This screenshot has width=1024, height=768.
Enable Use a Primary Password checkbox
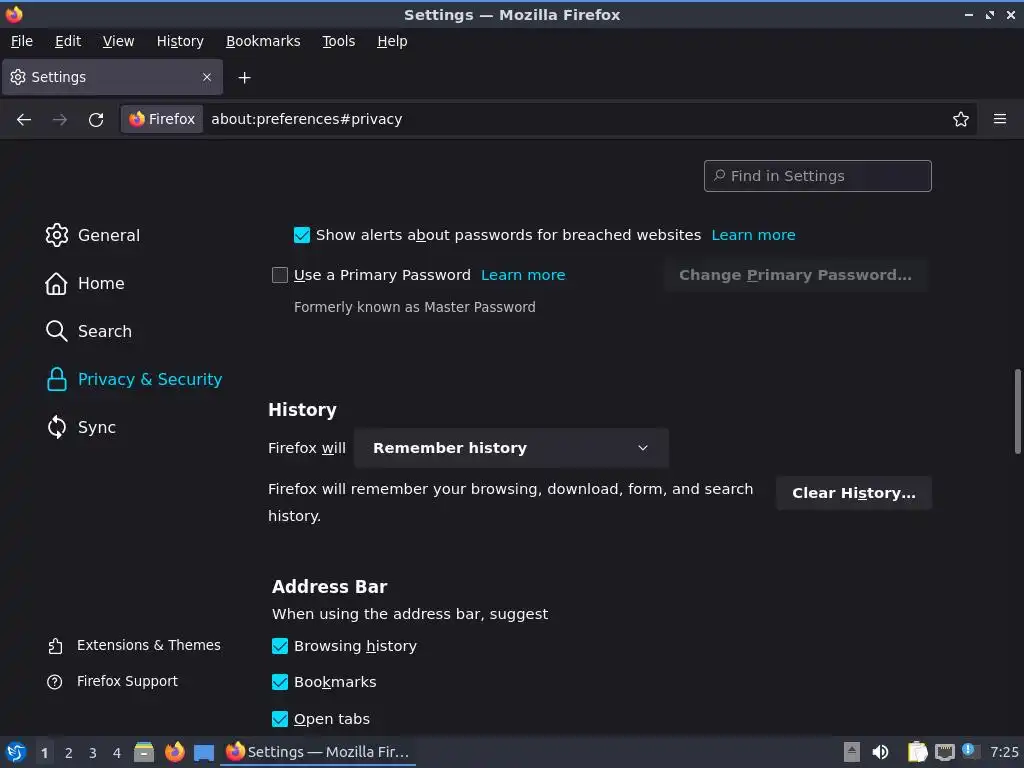point(280,275)
